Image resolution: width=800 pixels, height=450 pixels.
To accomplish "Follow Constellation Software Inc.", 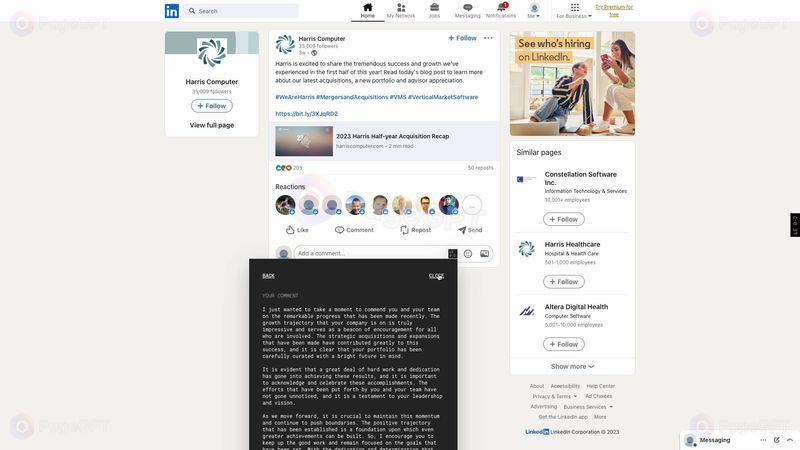I will coord(564,219).
